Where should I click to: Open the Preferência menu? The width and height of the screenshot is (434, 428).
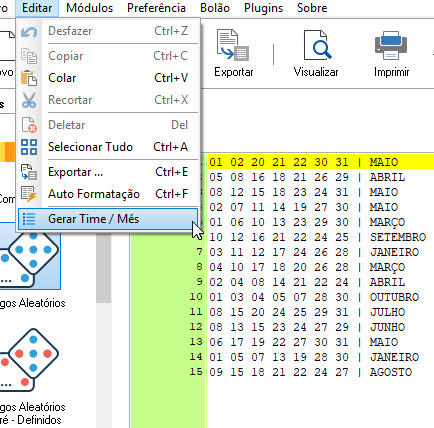point(156,8)
